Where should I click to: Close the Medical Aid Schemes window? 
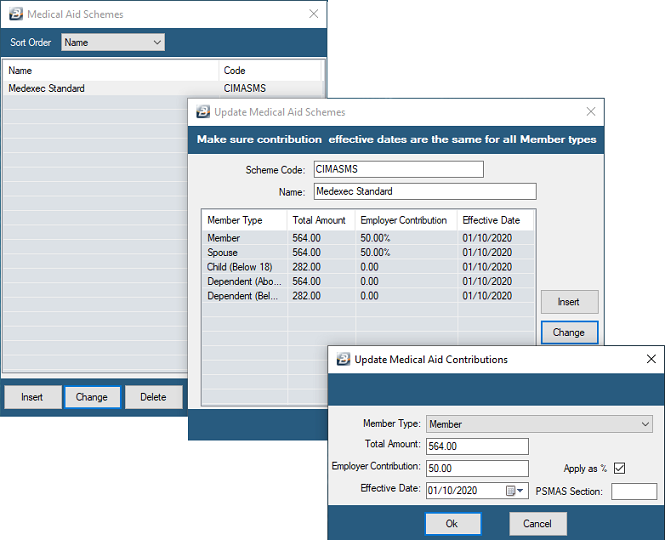click(313, 14)
